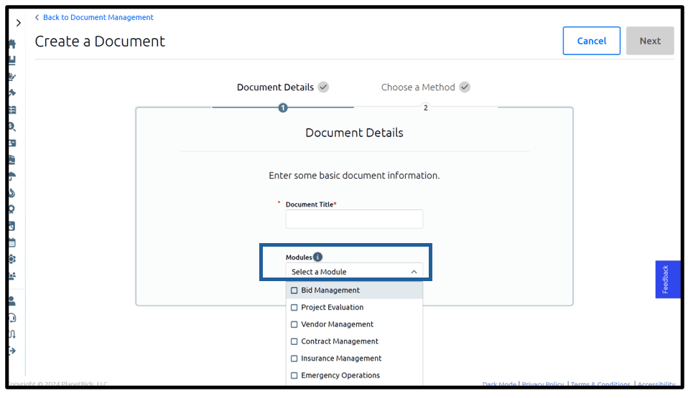The image size is (688, 398).
Task: Expand the sidebar with the chevron arrow
Action: (x=18, y=23)
